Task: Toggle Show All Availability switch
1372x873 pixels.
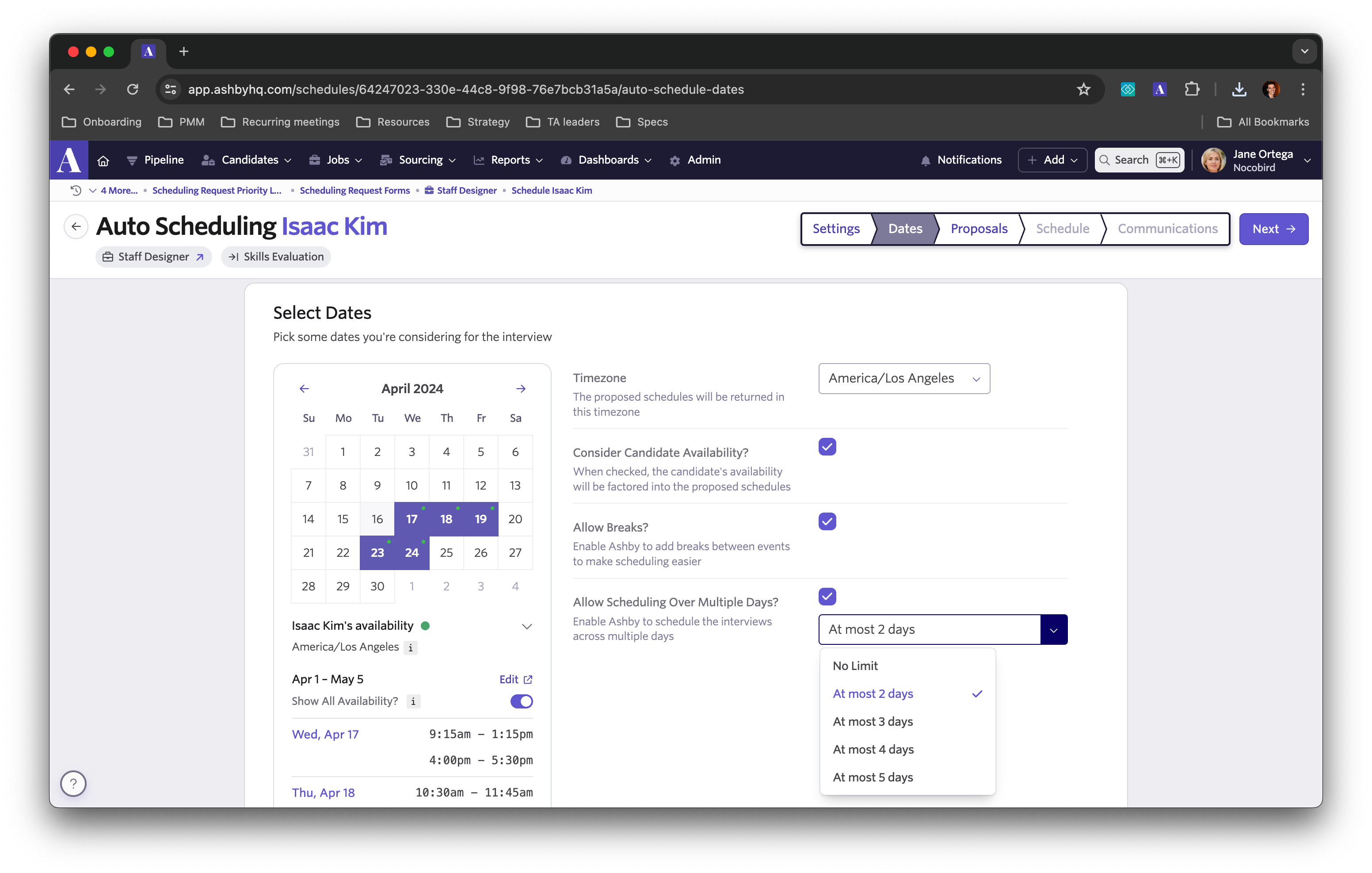Action: pos(522,700)
